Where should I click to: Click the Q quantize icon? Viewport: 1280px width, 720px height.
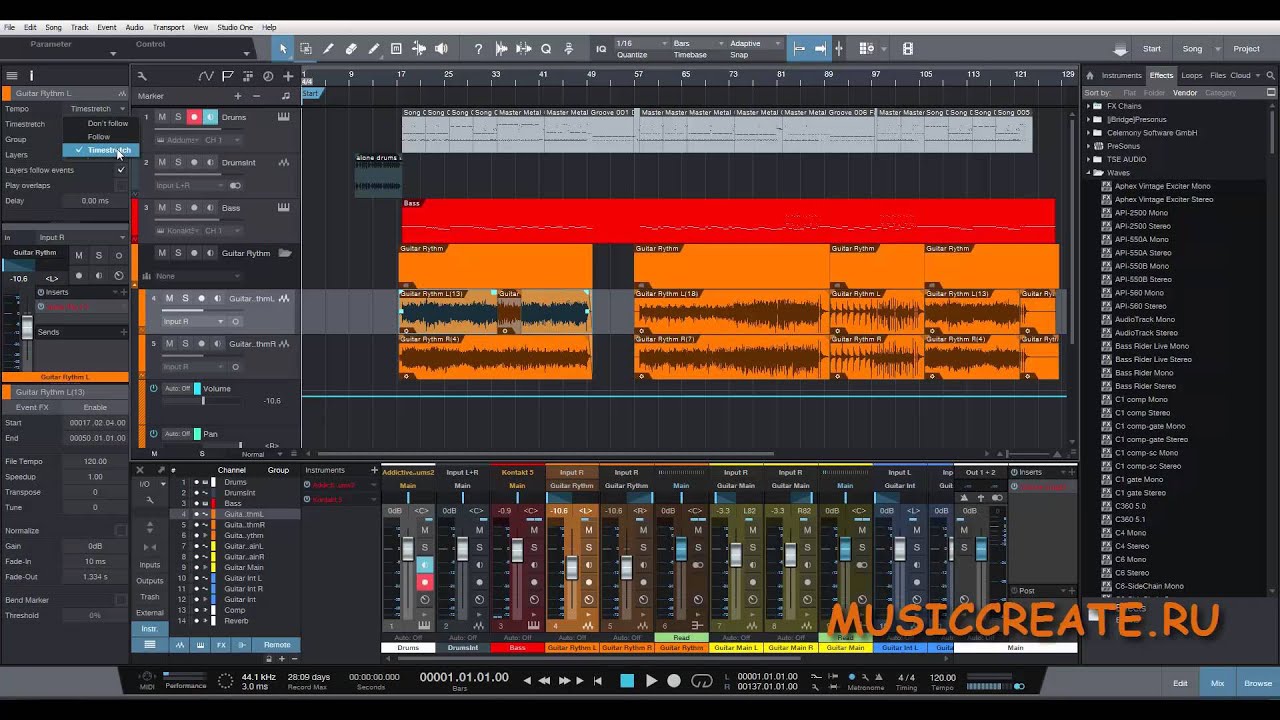(546, 48)
